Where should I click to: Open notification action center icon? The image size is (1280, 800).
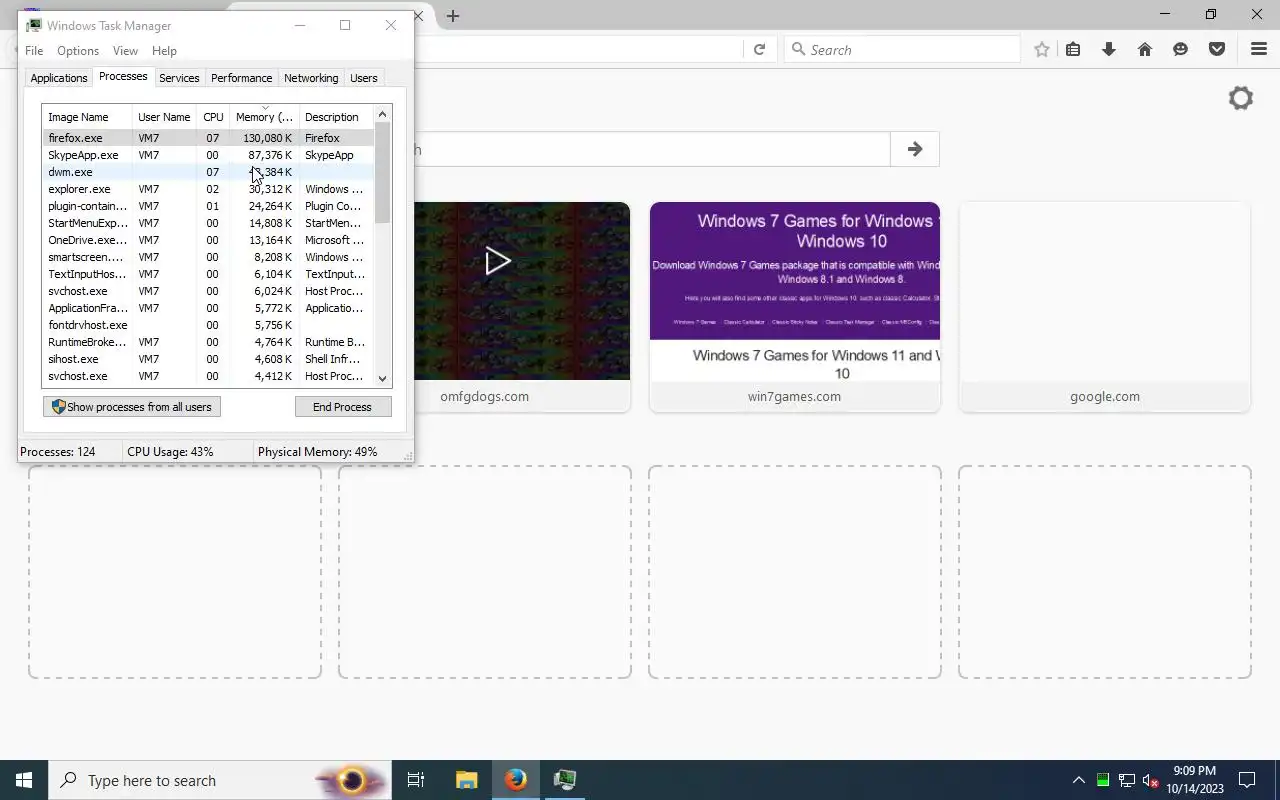[1247, 780]
